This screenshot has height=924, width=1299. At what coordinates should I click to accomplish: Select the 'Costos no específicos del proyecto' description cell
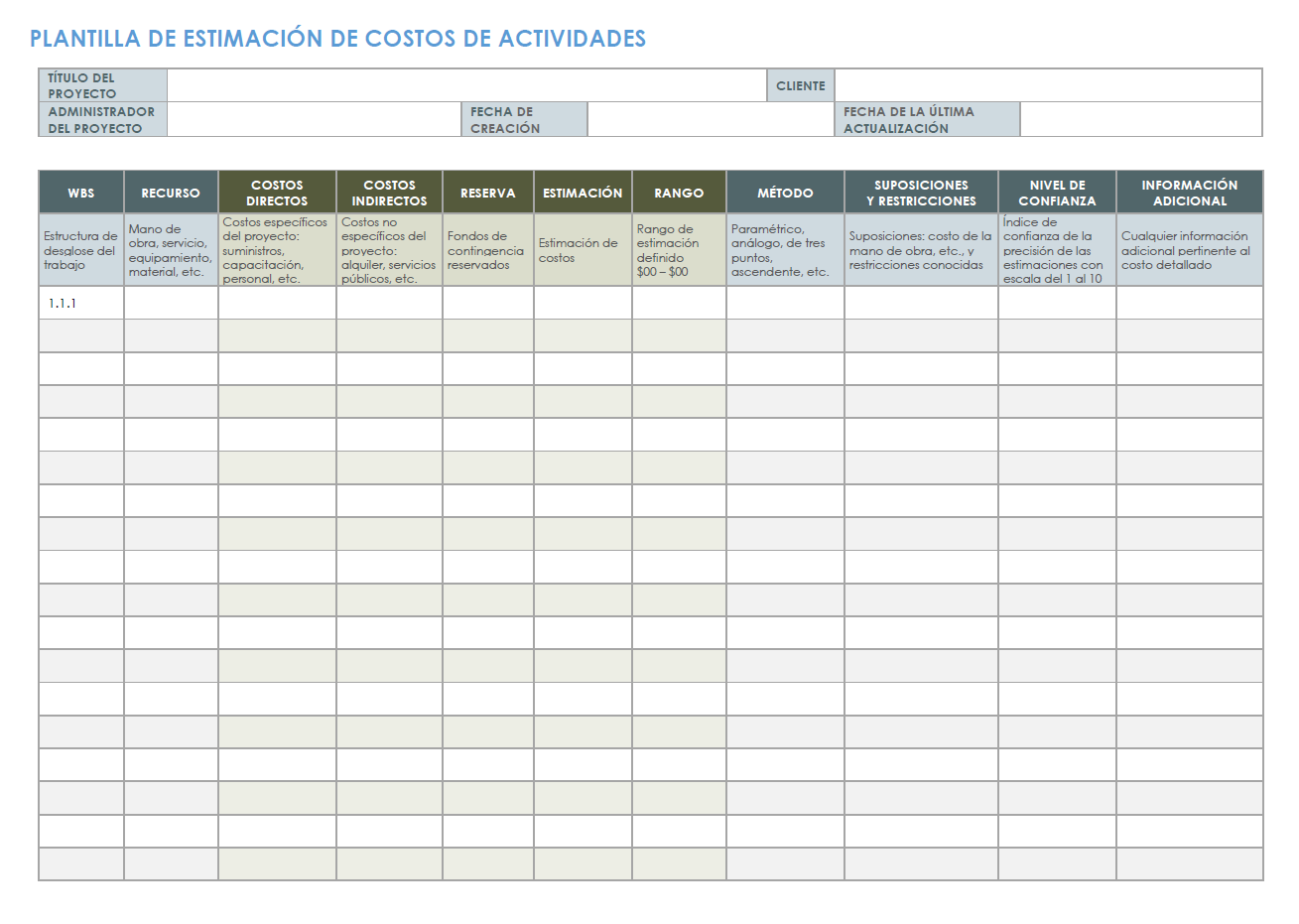tap(389, 250)
